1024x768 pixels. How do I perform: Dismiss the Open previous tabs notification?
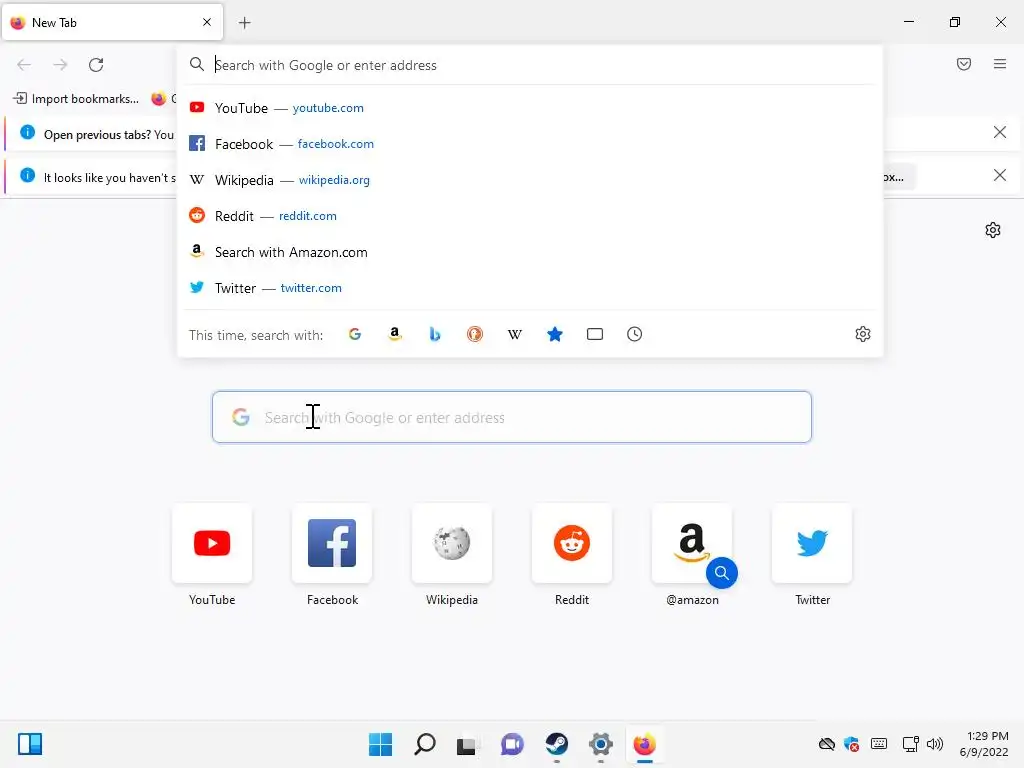coord(999,133)
